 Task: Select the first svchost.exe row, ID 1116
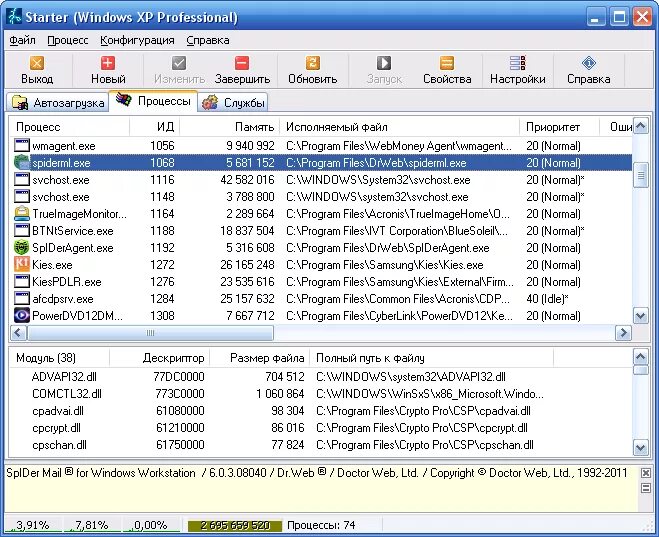(321, 180)
